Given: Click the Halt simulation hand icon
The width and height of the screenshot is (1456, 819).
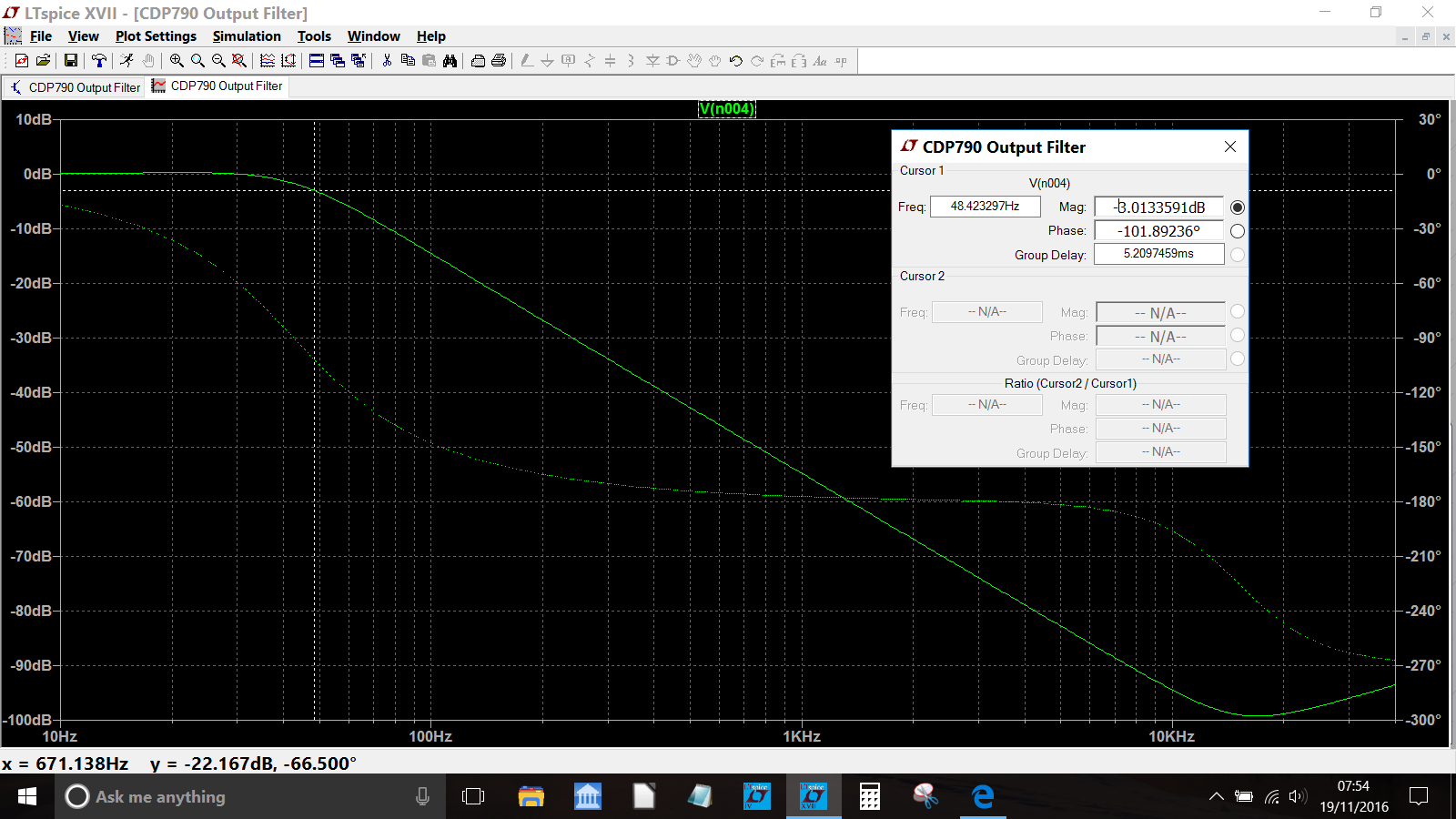Looking at the screenshot, I should click(x=148, y=61).
